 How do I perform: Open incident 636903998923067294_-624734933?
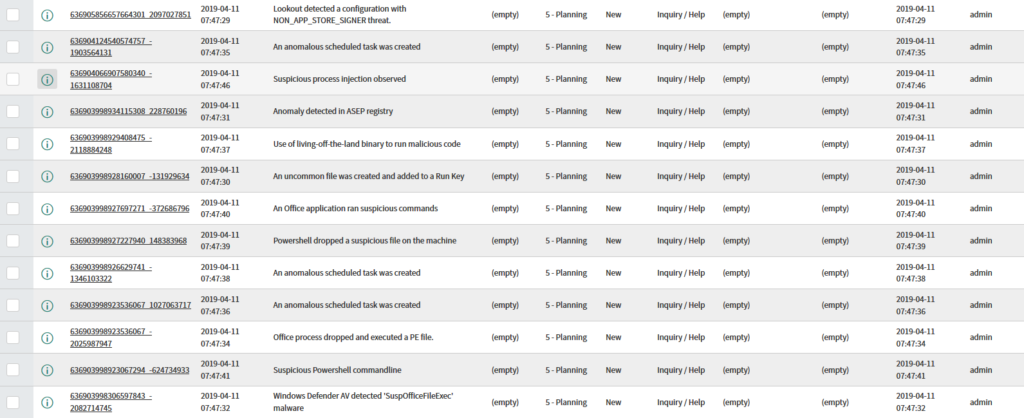click(130, 370)
